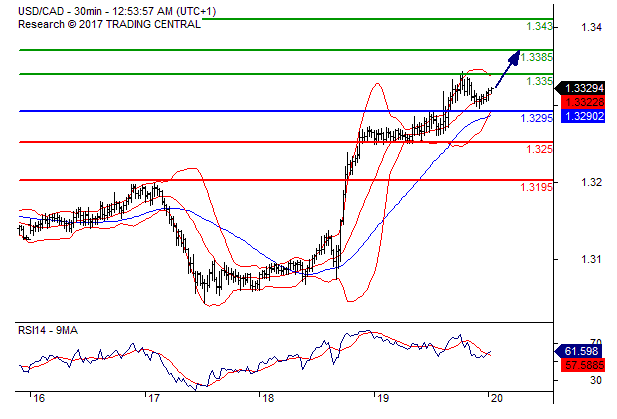
Task: Click date 19 on the time axis
Action: tap(382, 399)
